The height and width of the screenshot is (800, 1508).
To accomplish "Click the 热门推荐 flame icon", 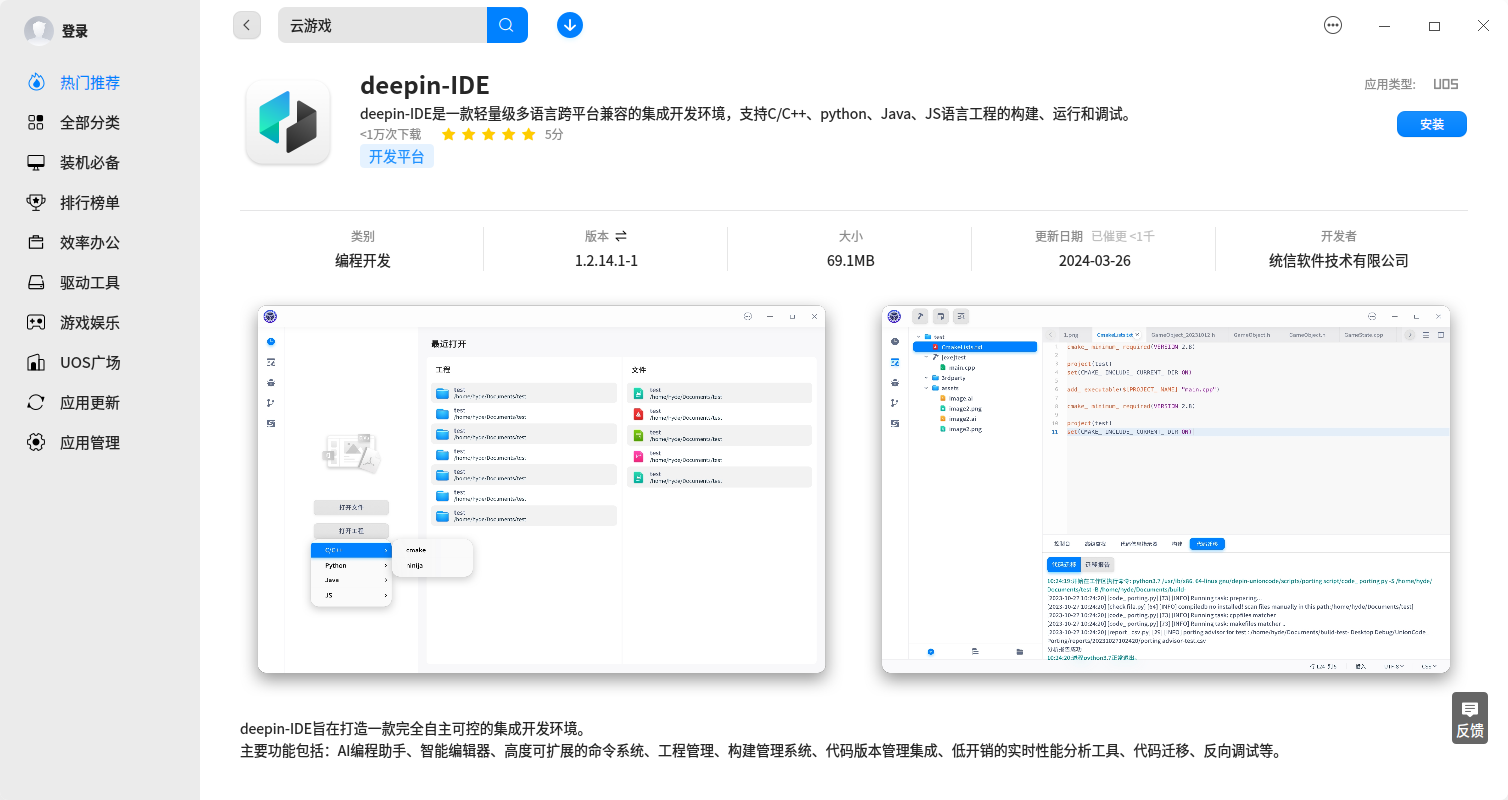I will tap(36, 82).
